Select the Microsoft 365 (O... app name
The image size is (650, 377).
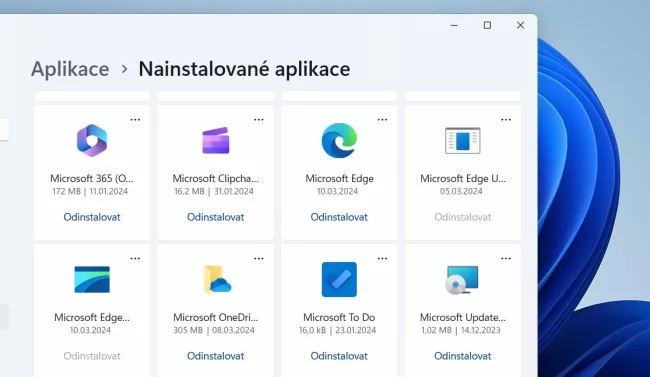tap(92, 178)
